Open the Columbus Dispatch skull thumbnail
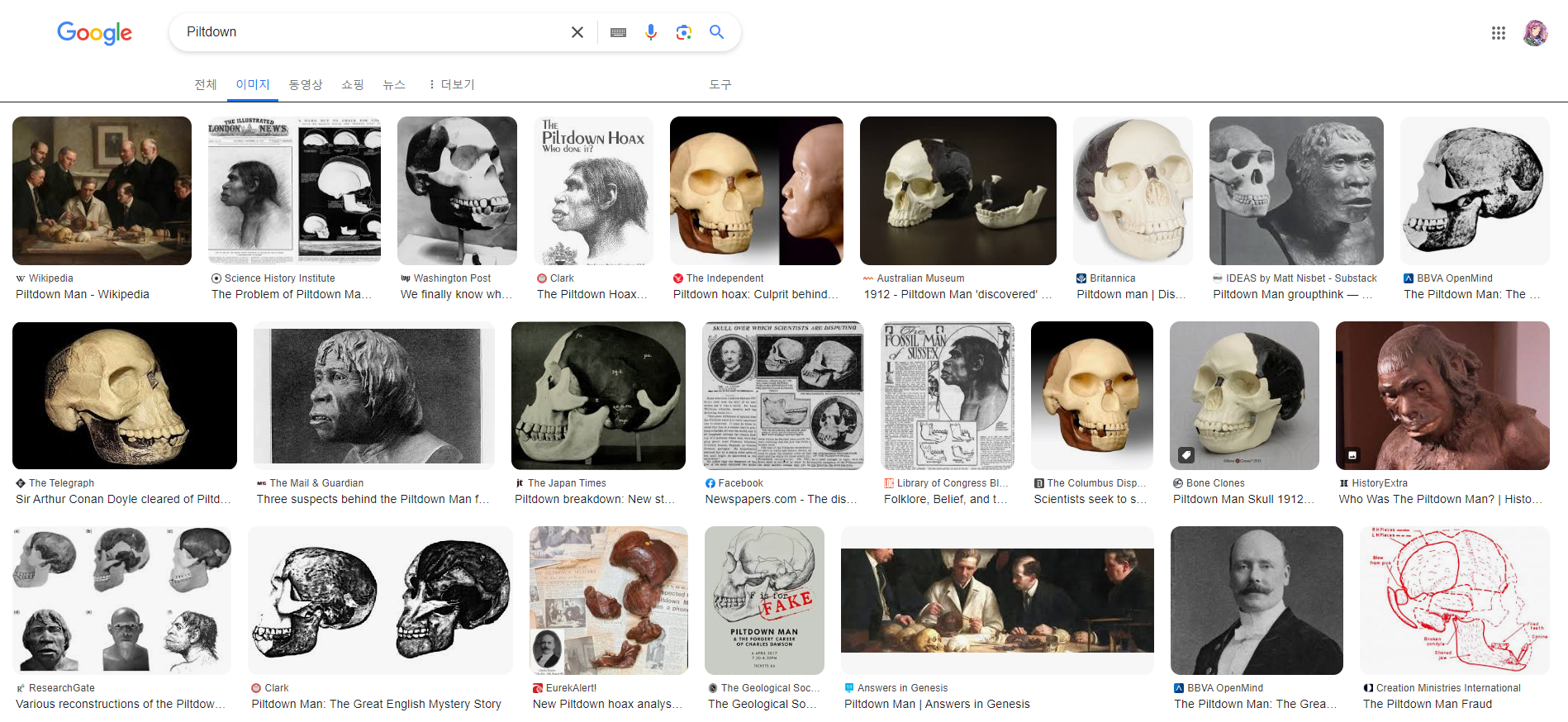 (1092, 396)
